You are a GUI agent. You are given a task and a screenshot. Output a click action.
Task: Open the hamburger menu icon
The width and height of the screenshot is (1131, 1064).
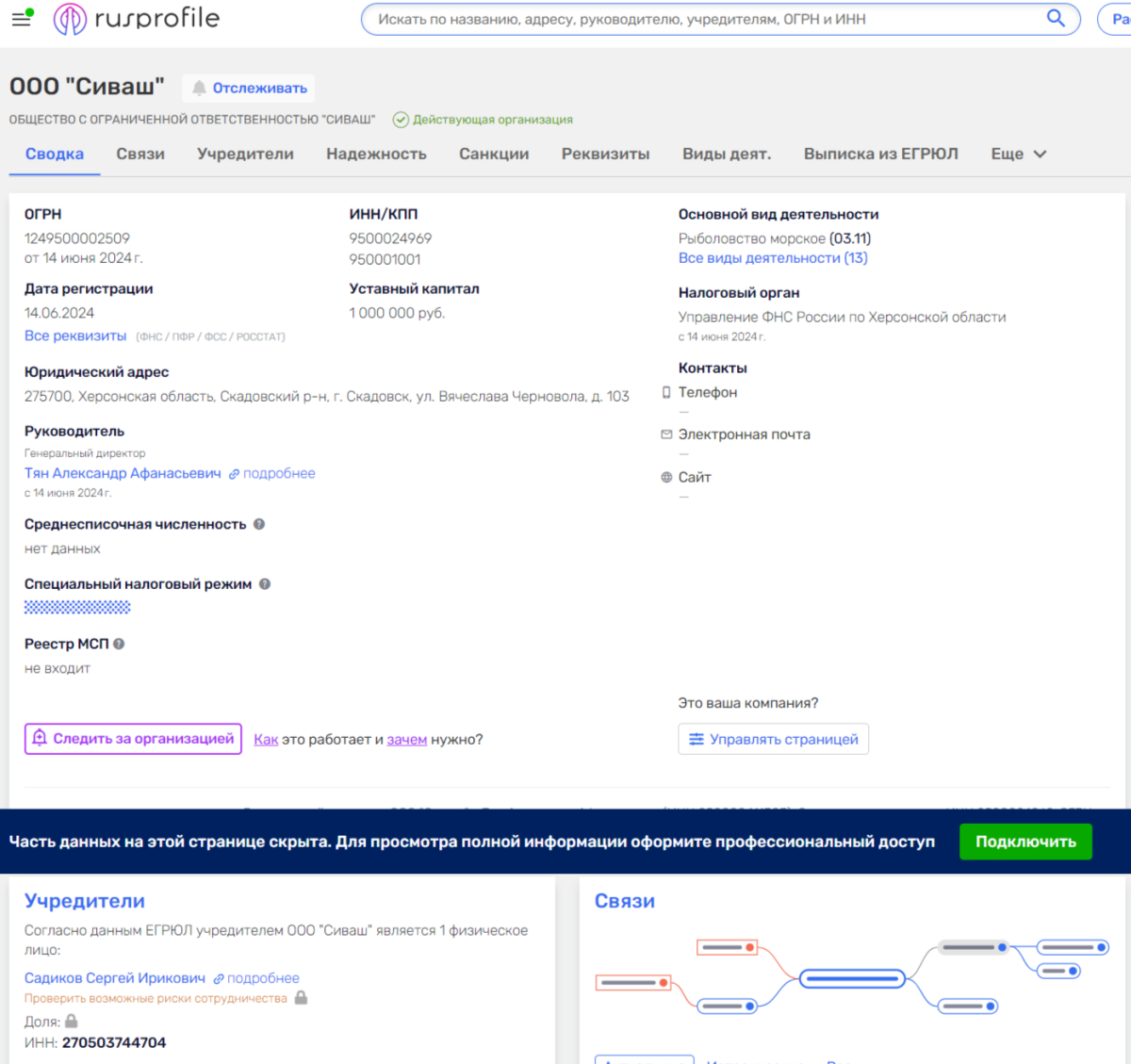click(21, 19)
